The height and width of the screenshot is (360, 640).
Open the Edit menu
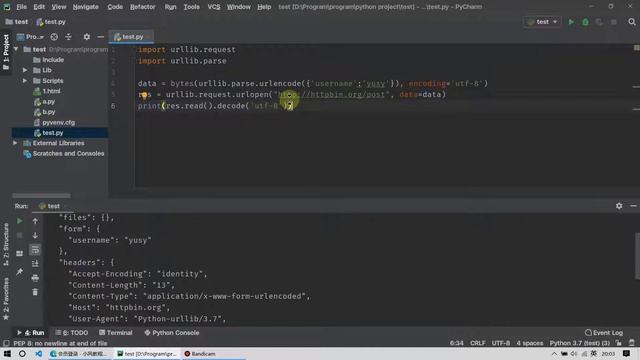(39, 7)
